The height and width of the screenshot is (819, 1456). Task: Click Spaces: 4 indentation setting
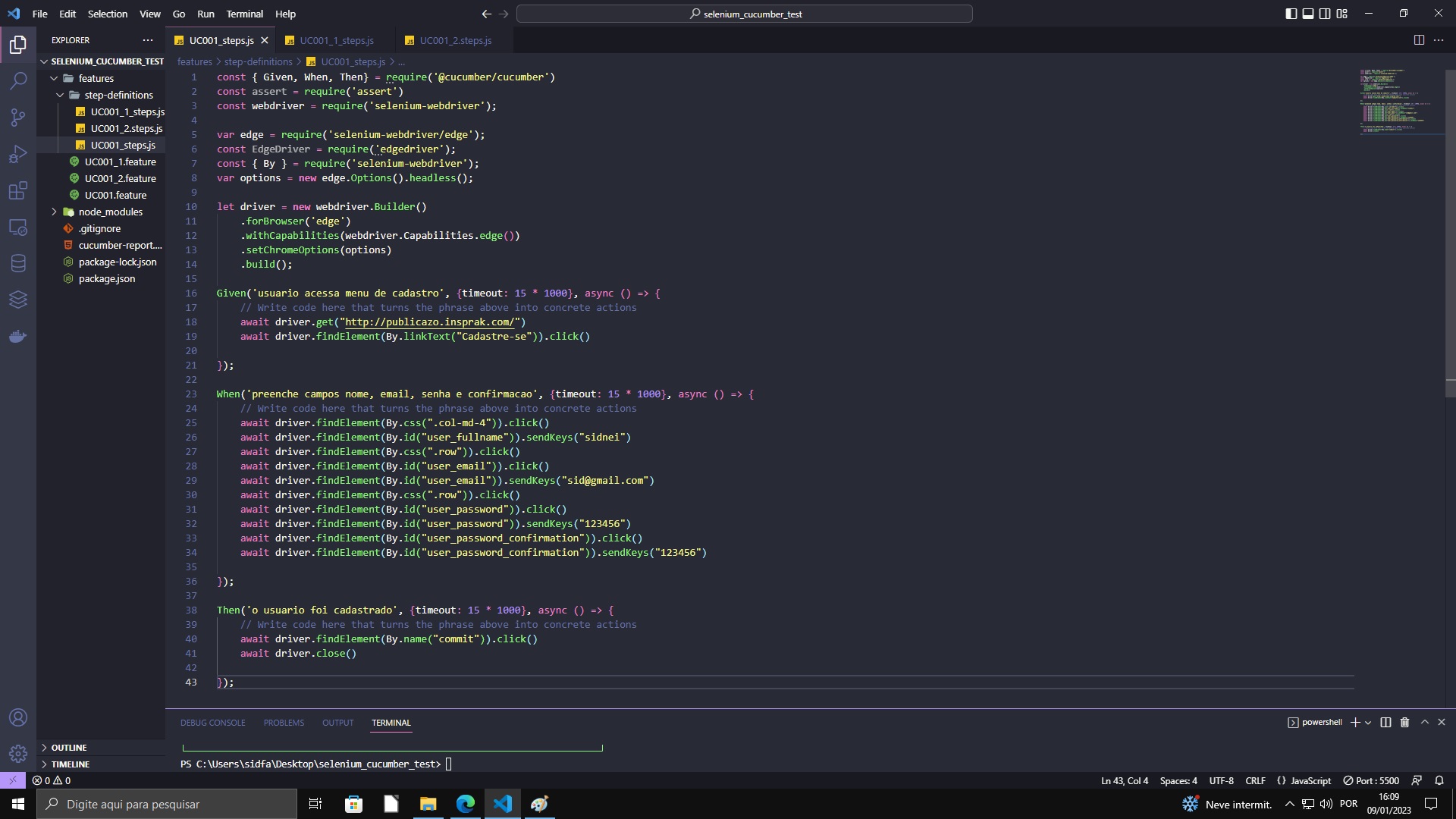pos(1178,780)
